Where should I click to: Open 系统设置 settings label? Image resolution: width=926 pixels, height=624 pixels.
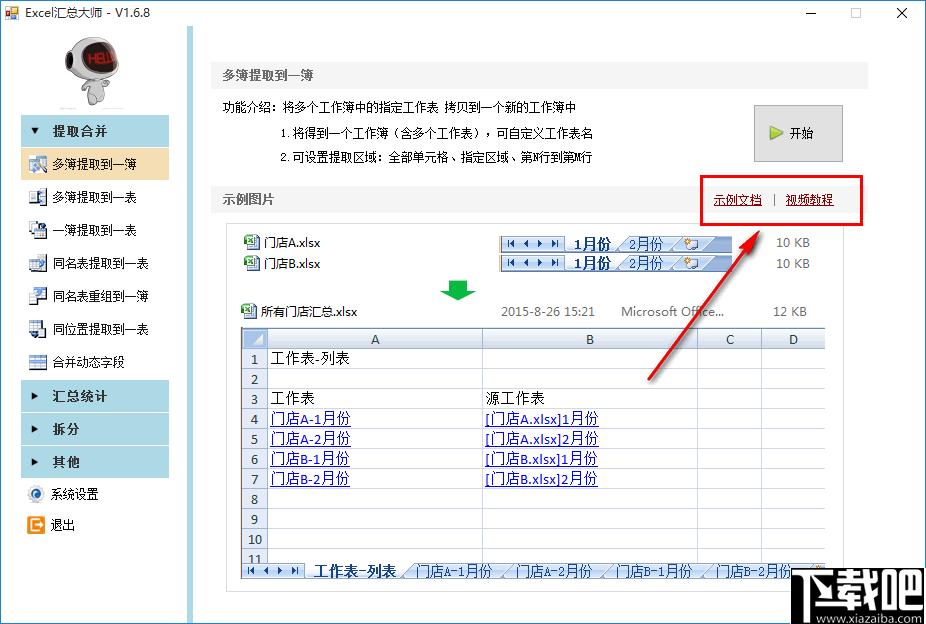coord(74,495)
